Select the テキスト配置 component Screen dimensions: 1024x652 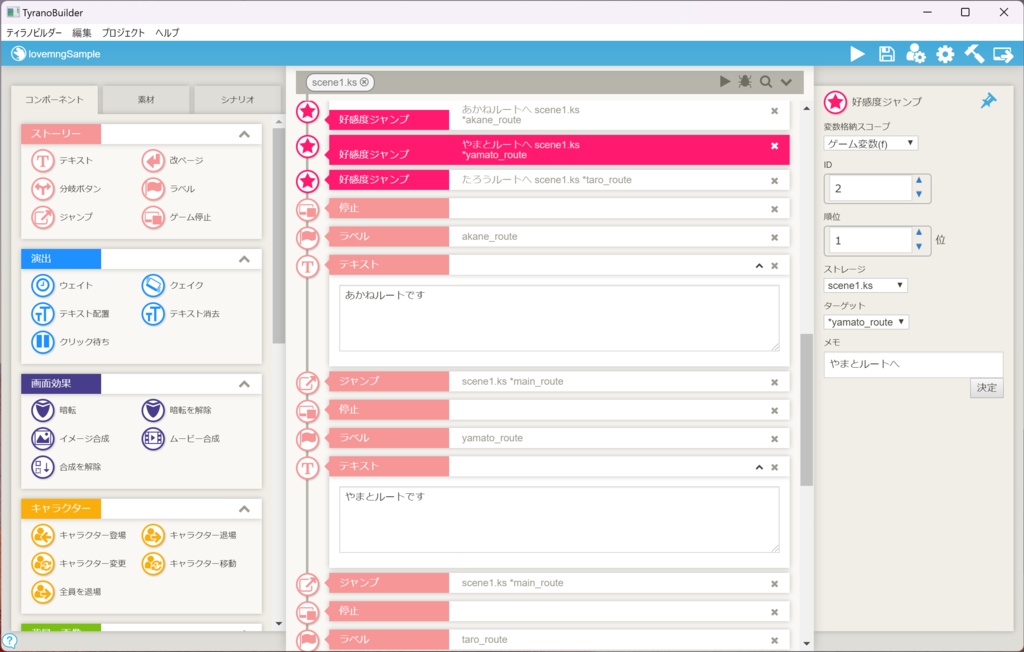[70, 314]
